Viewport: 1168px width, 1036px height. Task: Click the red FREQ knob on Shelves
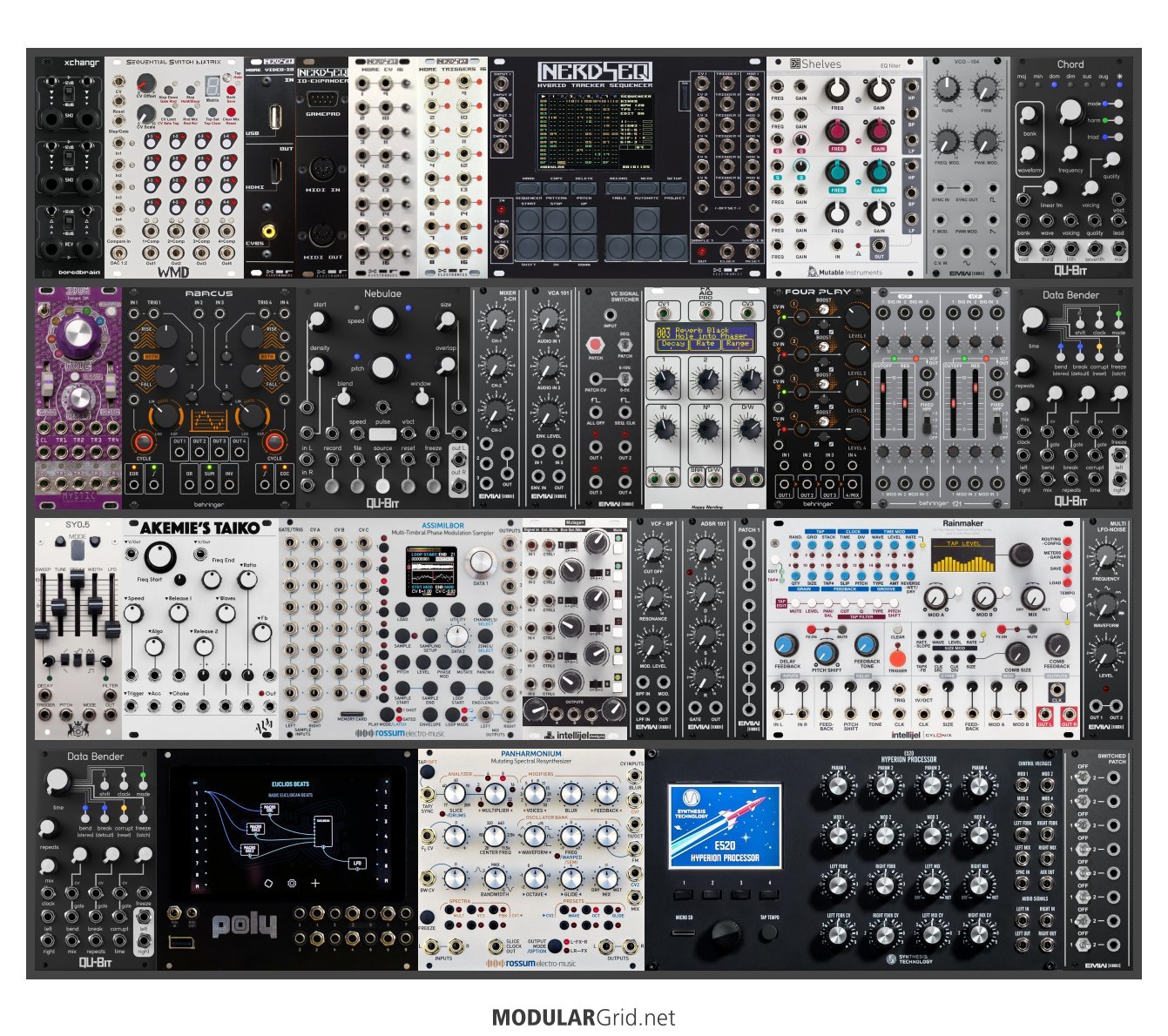click(x=837, y=131)
